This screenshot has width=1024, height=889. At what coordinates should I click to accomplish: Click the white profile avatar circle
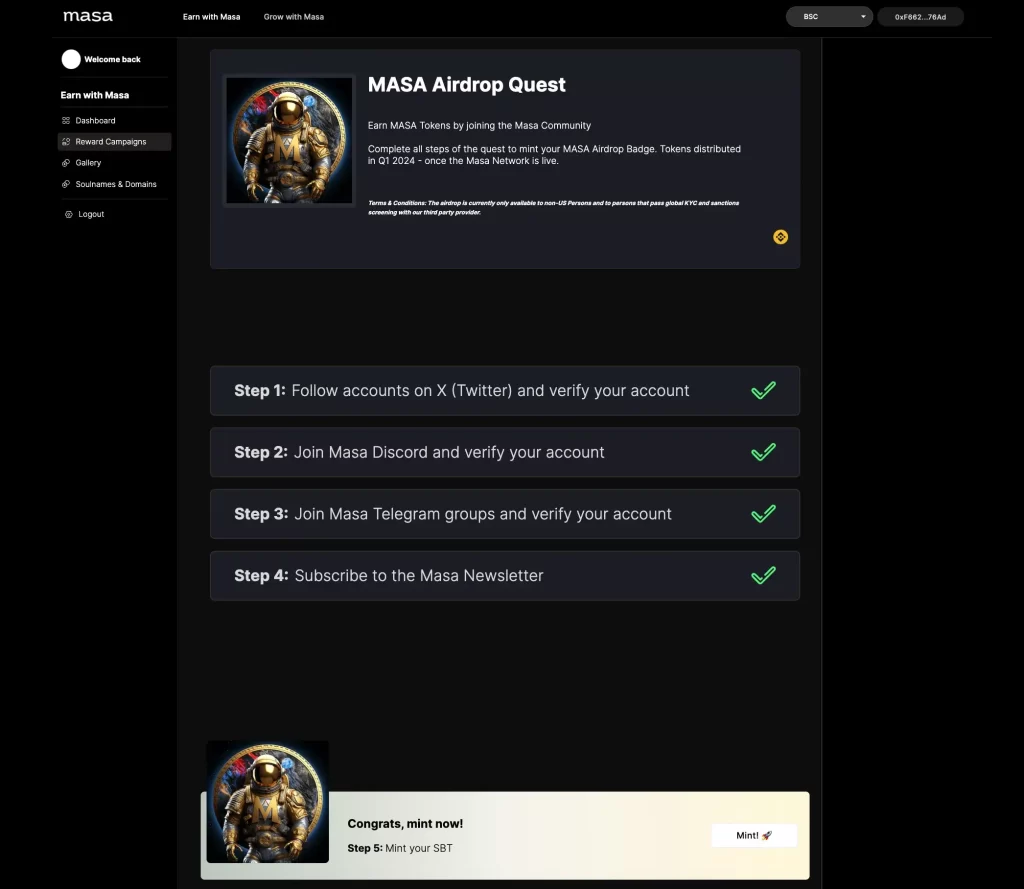(x=71, y=59)
